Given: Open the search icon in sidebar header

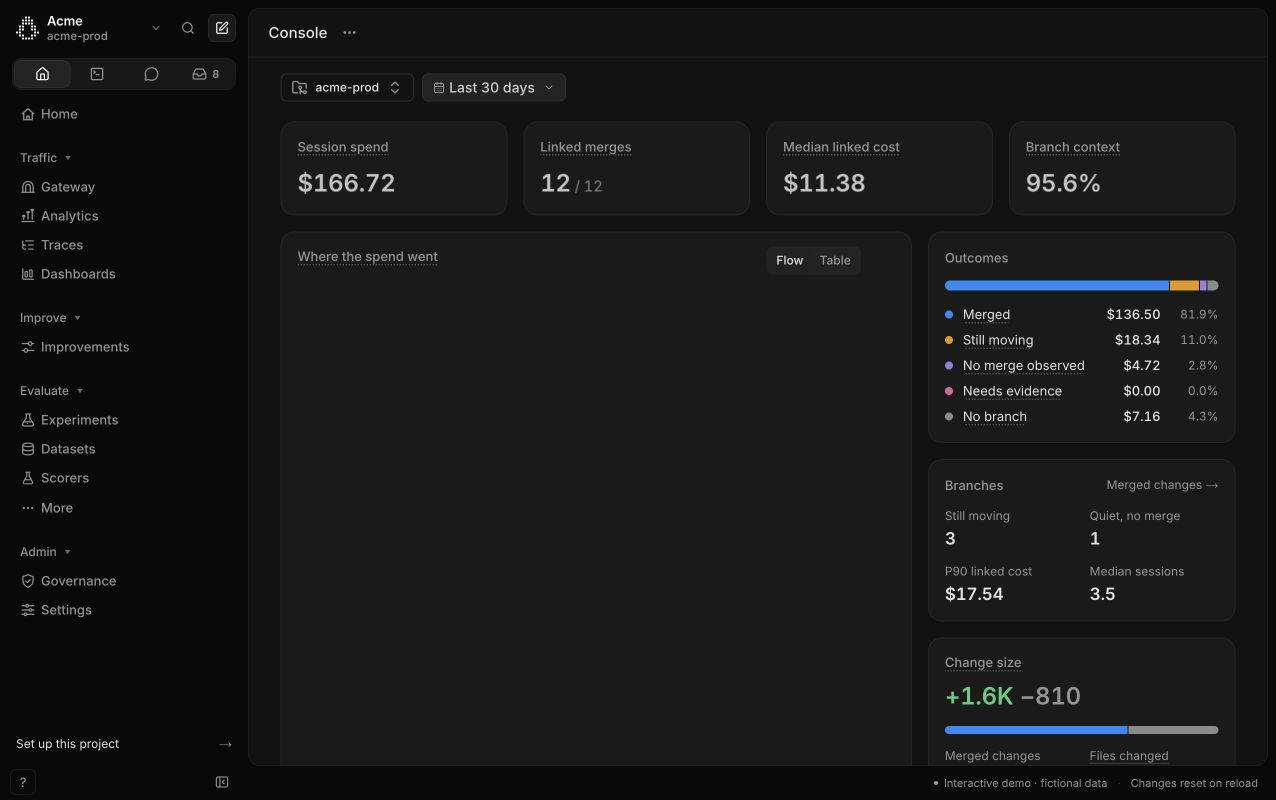Looking at the screenshot, I should [x=188, y=28].
